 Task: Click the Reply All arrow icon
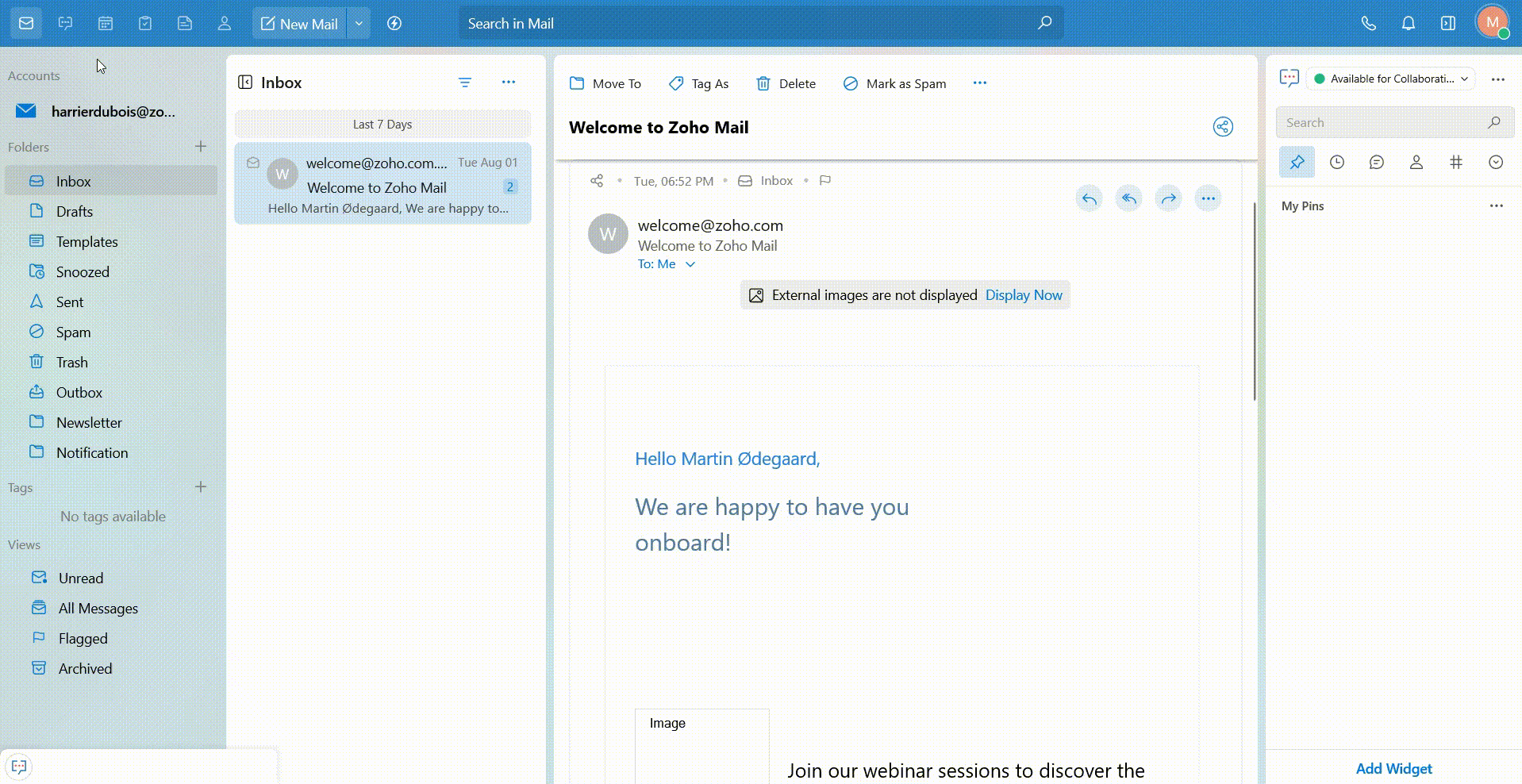pos(1128,198)
